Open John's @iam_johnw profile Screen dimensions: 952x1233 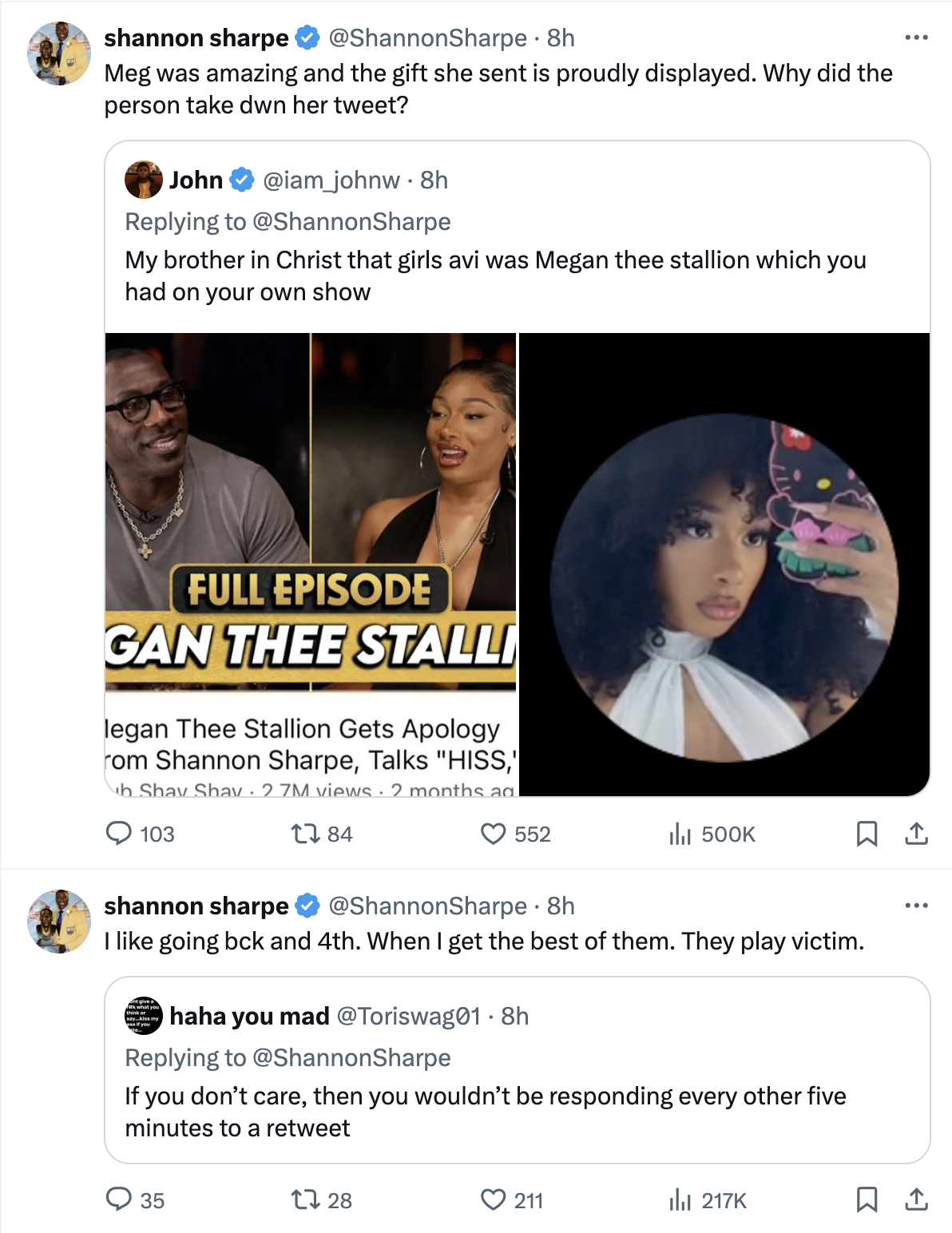click(331, 180)
